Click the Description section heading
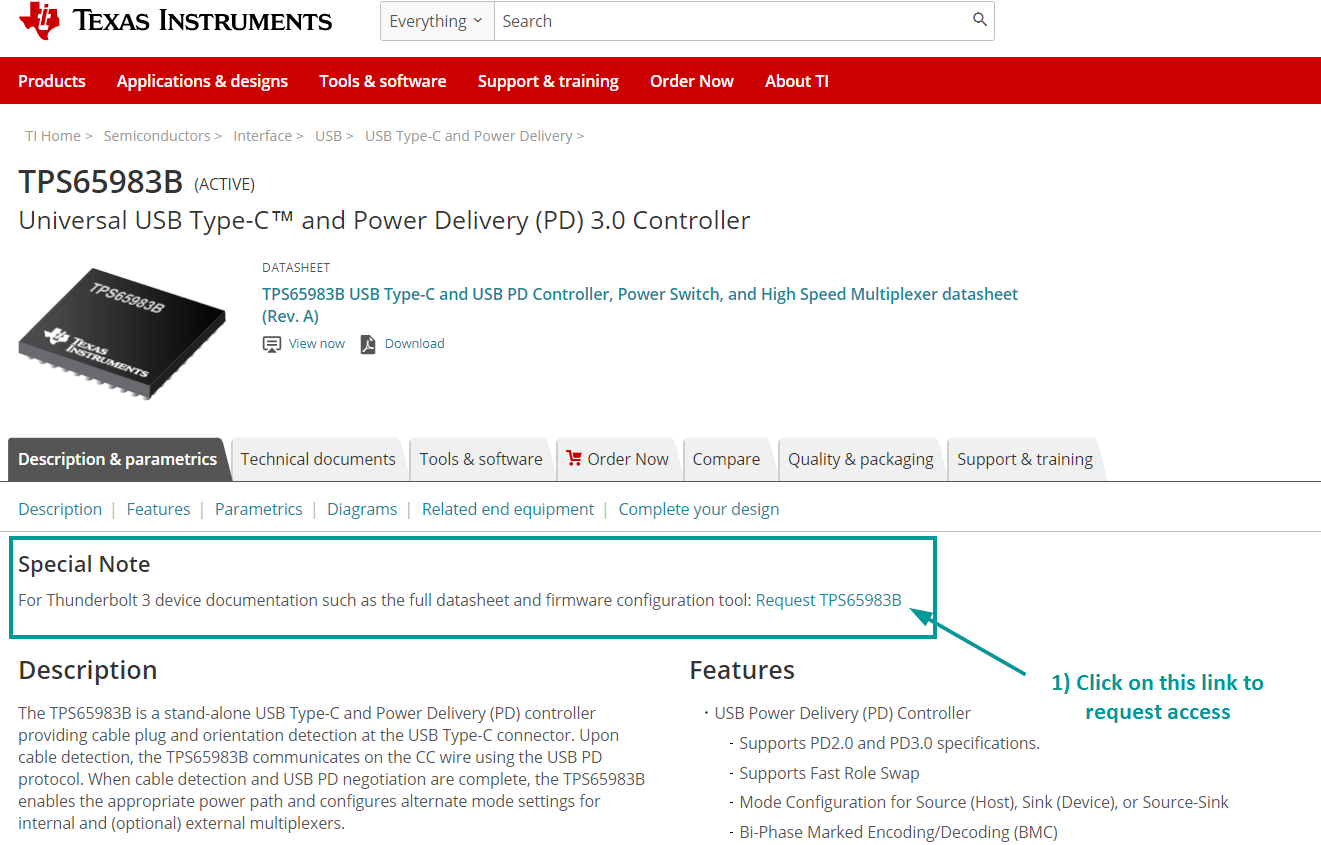The width and height of the screenshot is (1321, 845). (x=88, y=670)
